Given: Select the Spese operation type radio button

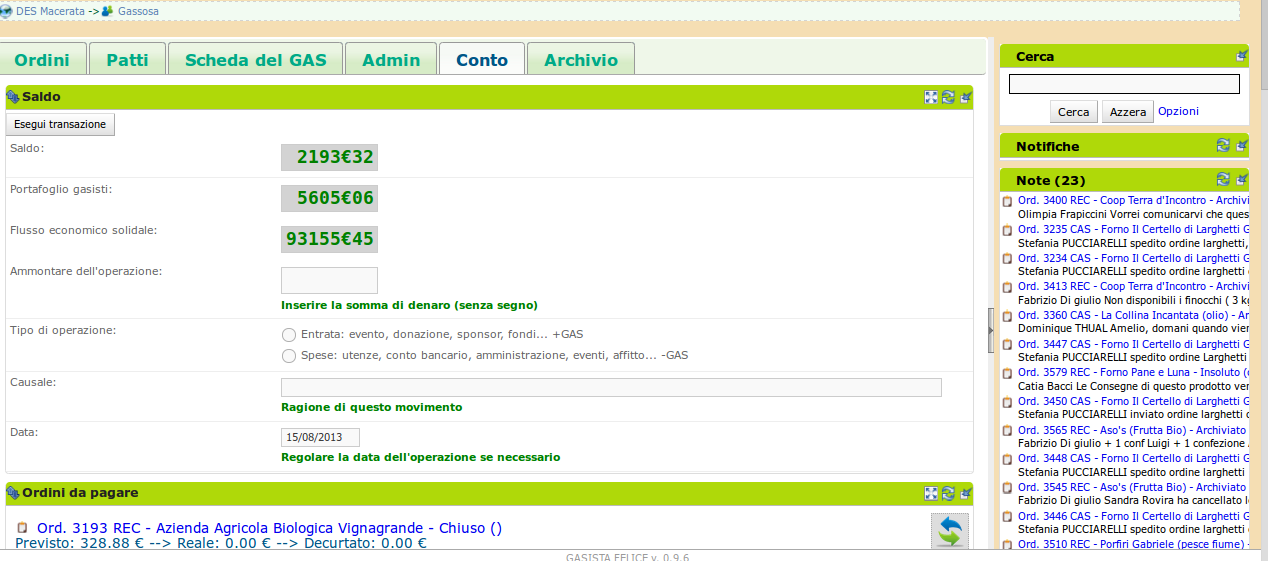Looking at the screenshot, I should [x=289, y=356].
